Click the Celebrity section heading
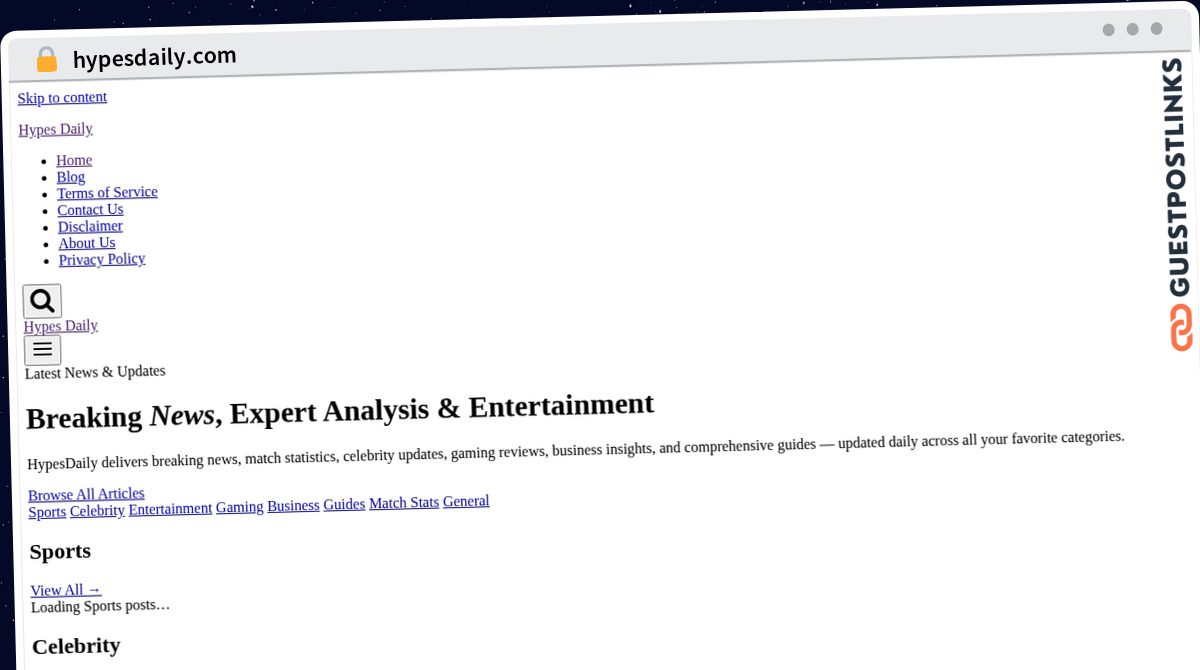The image size is (1200, 670). pos(76,646)
